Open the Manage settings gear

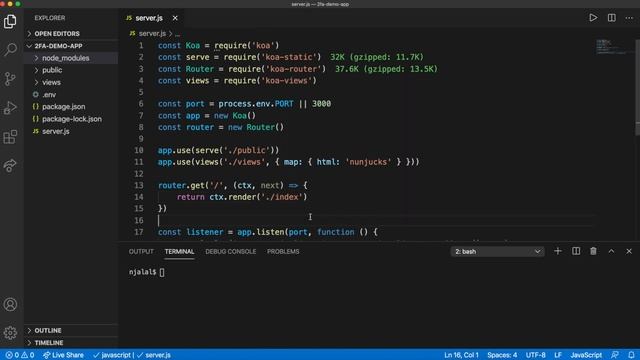pos(10,333)
